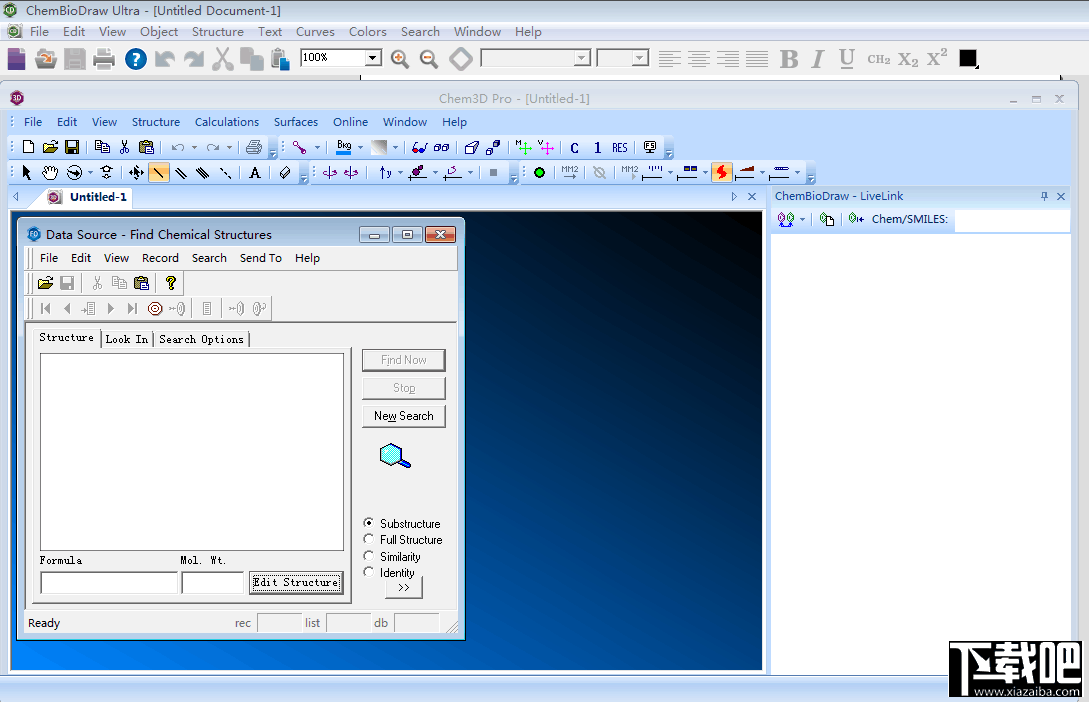1089x702 pixels.
Task: Select the Similarity radio button
Action: point(368,555)
